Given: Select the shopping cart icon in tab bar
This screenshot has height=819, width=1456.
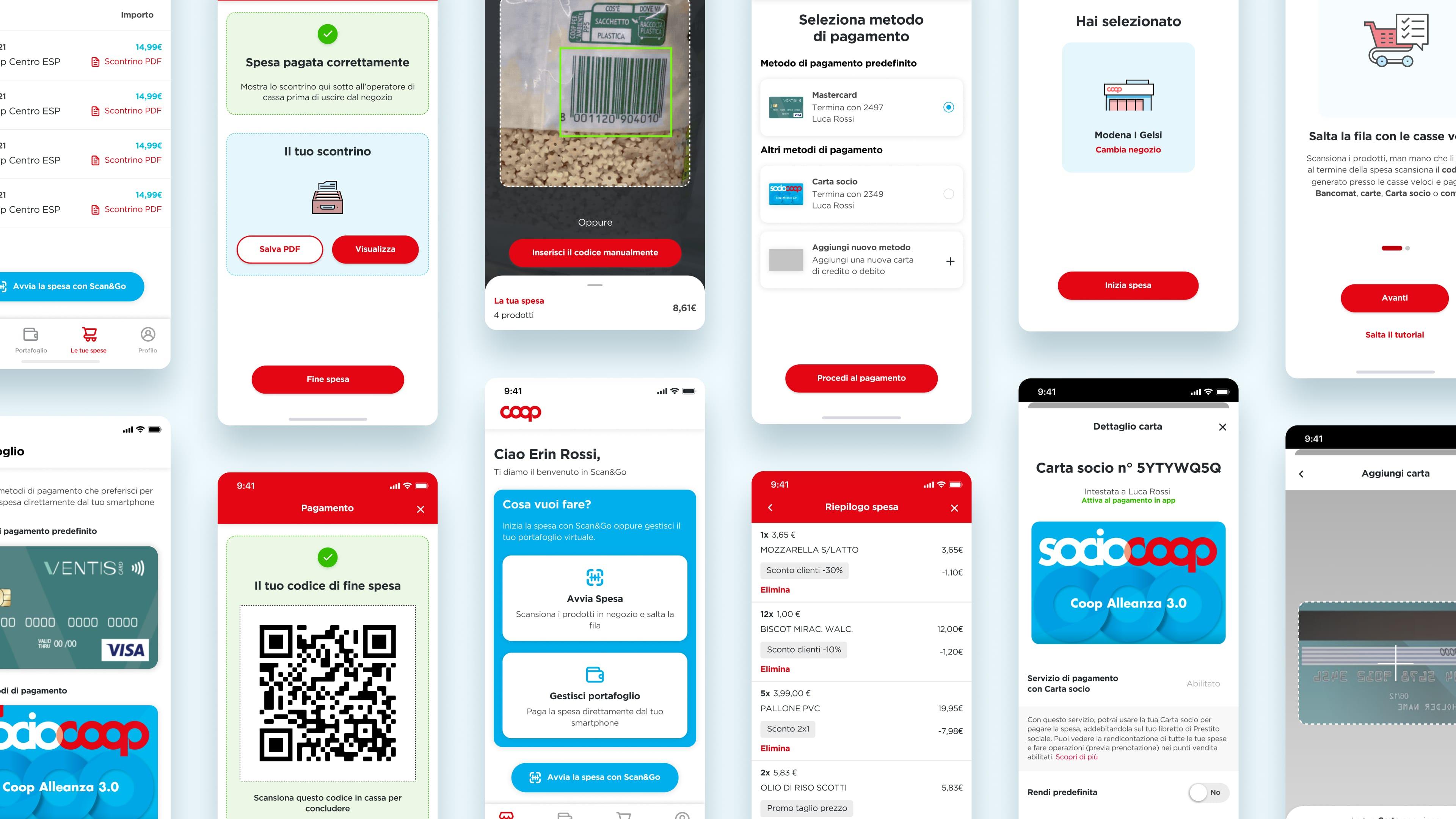Looking at the screenshot, I should click(x=89, y=334).
